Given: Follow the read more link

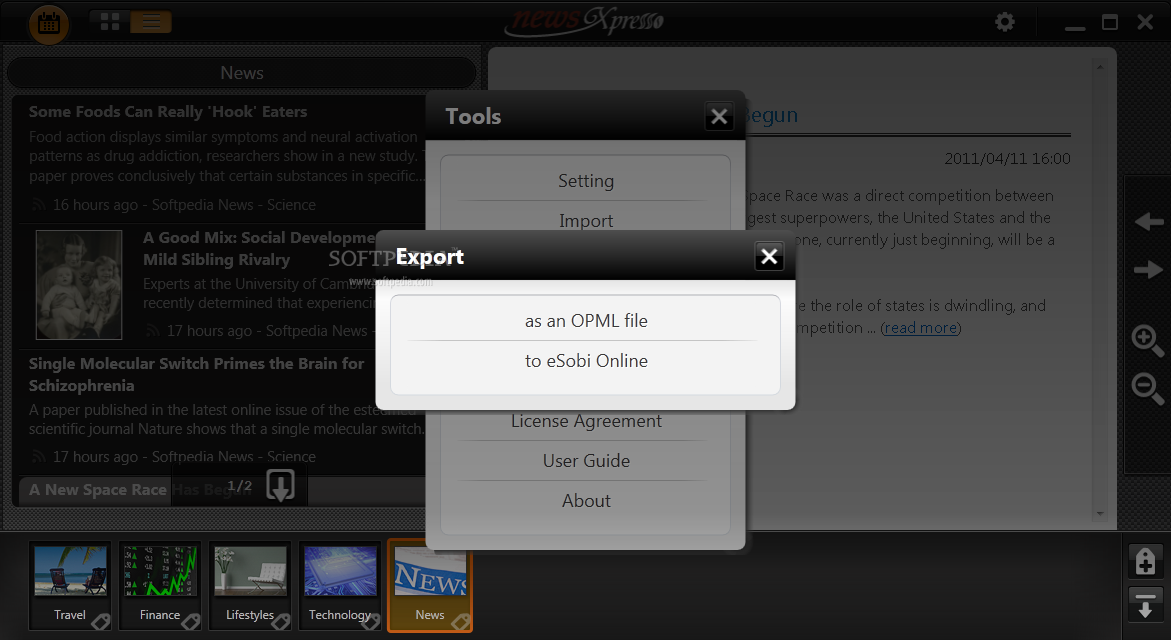Looking at the screenshot, I should point(920,328).
